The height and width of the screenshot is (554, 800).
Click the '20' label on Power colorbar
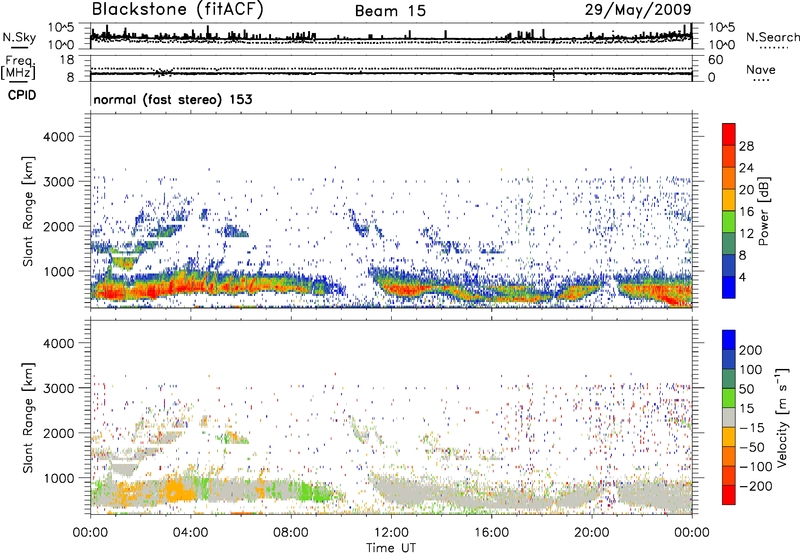coord(746,190)
